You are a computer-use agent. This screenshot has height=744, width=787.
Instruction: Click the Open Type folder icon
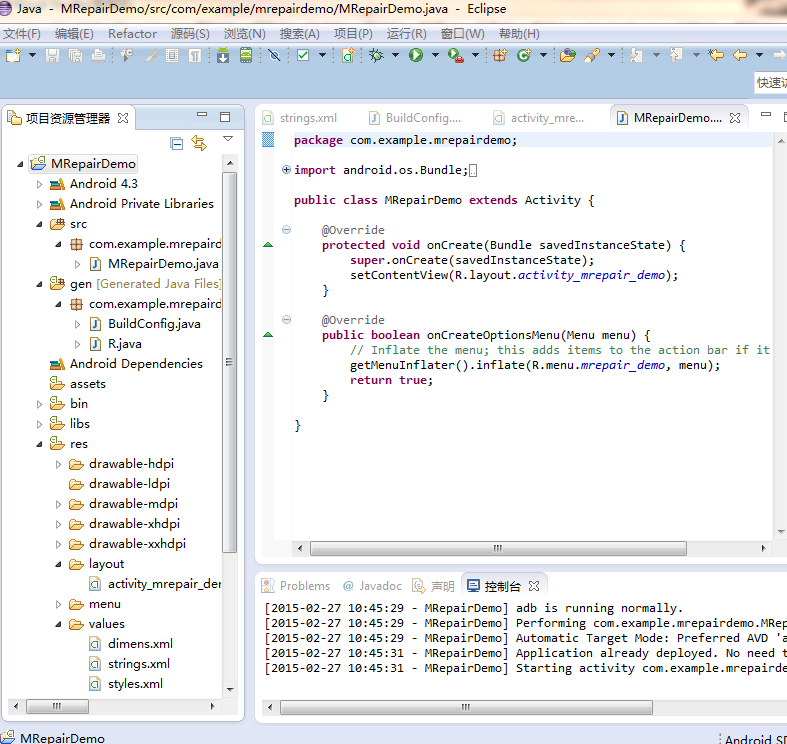568,55
